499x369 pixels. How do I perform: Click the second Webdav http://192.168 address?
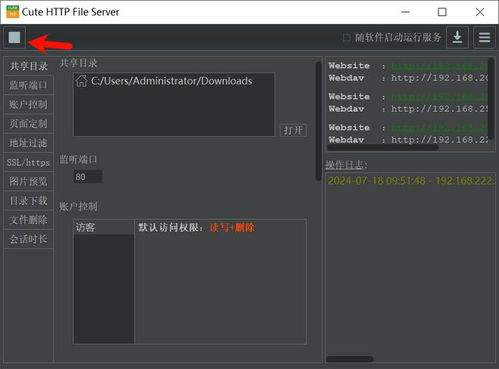point(439,109)
